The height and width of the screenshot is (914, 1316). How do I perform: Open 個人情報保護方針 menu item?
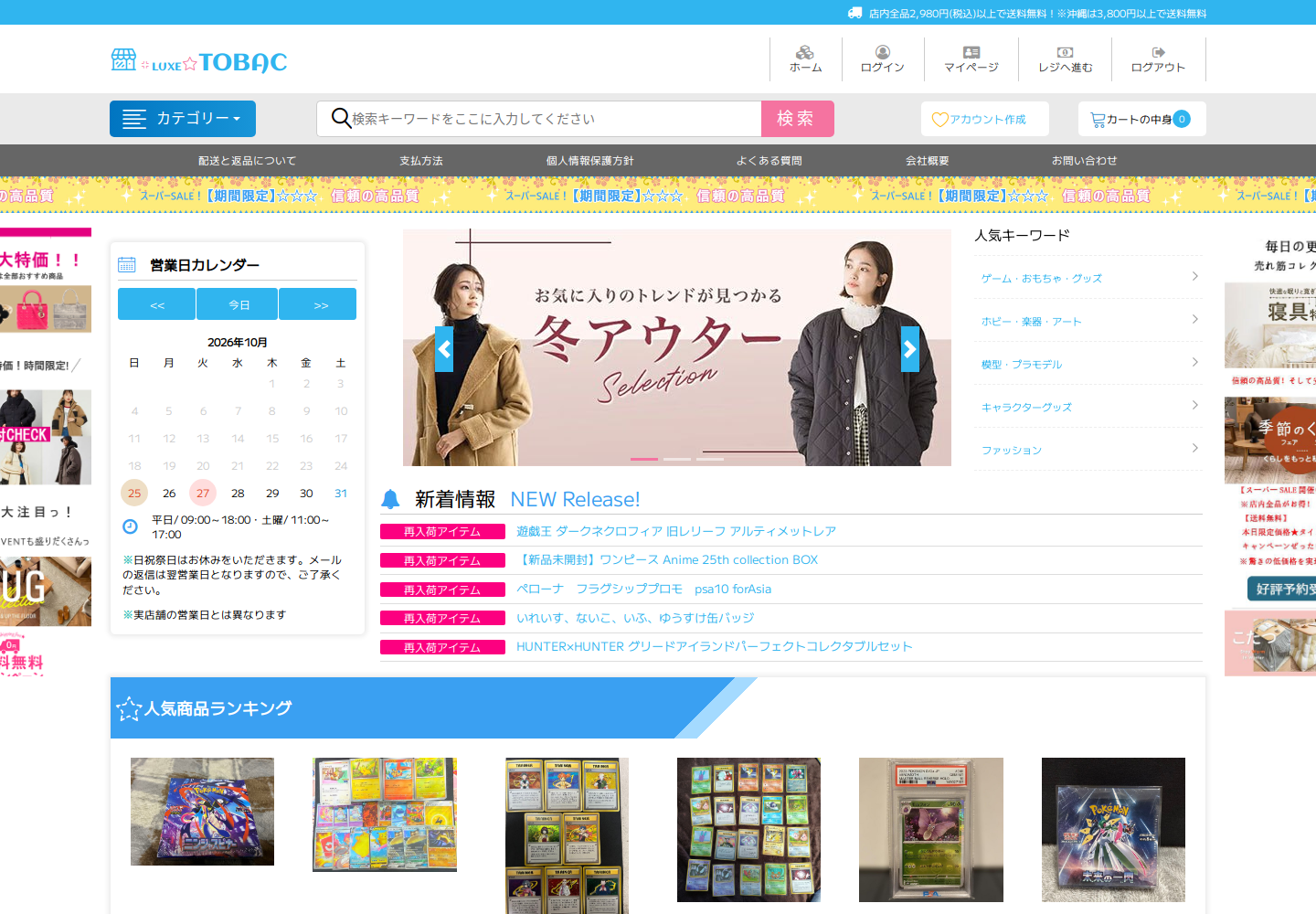590,161
